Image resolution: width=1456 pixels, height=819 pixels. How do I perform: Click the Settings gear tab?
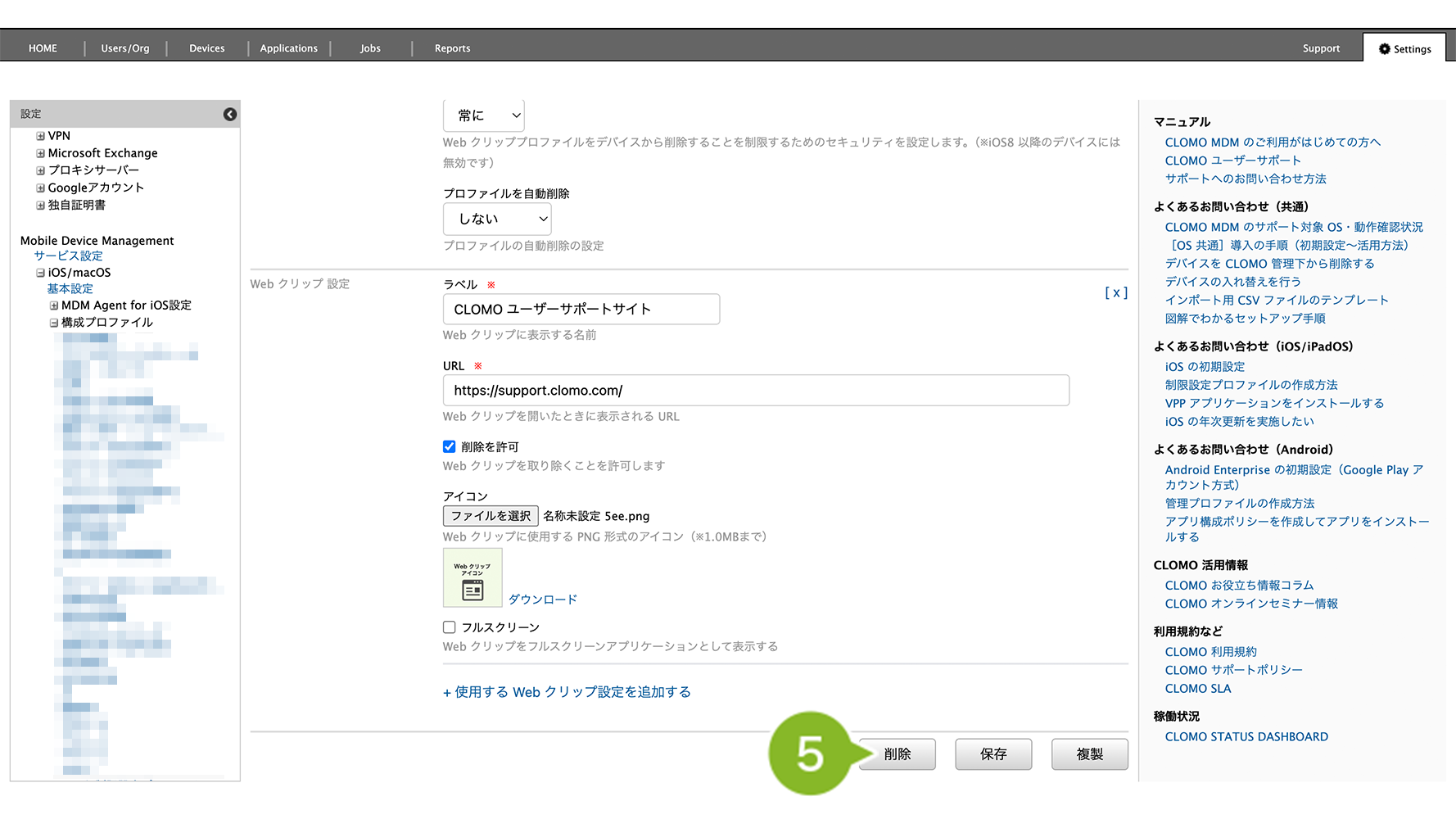click(x=1404, y=48)
